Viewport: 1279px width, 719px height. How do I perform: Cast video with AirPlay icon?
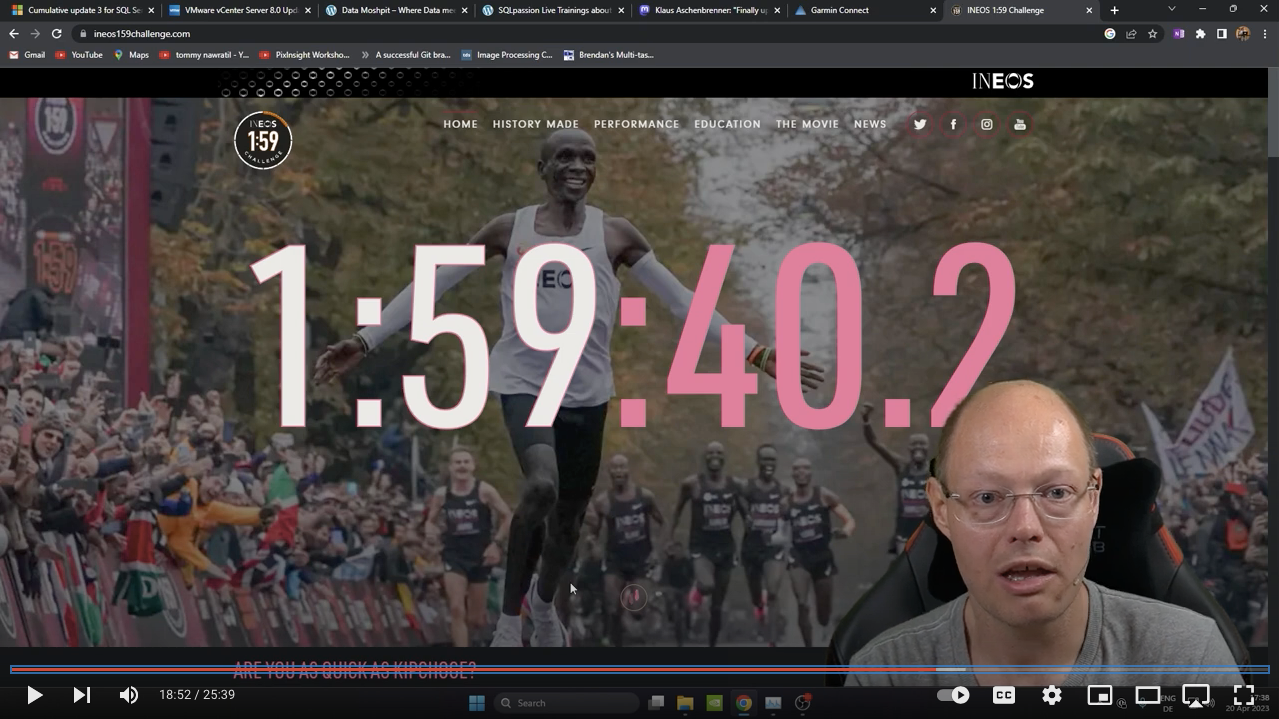pos(1195,695)
